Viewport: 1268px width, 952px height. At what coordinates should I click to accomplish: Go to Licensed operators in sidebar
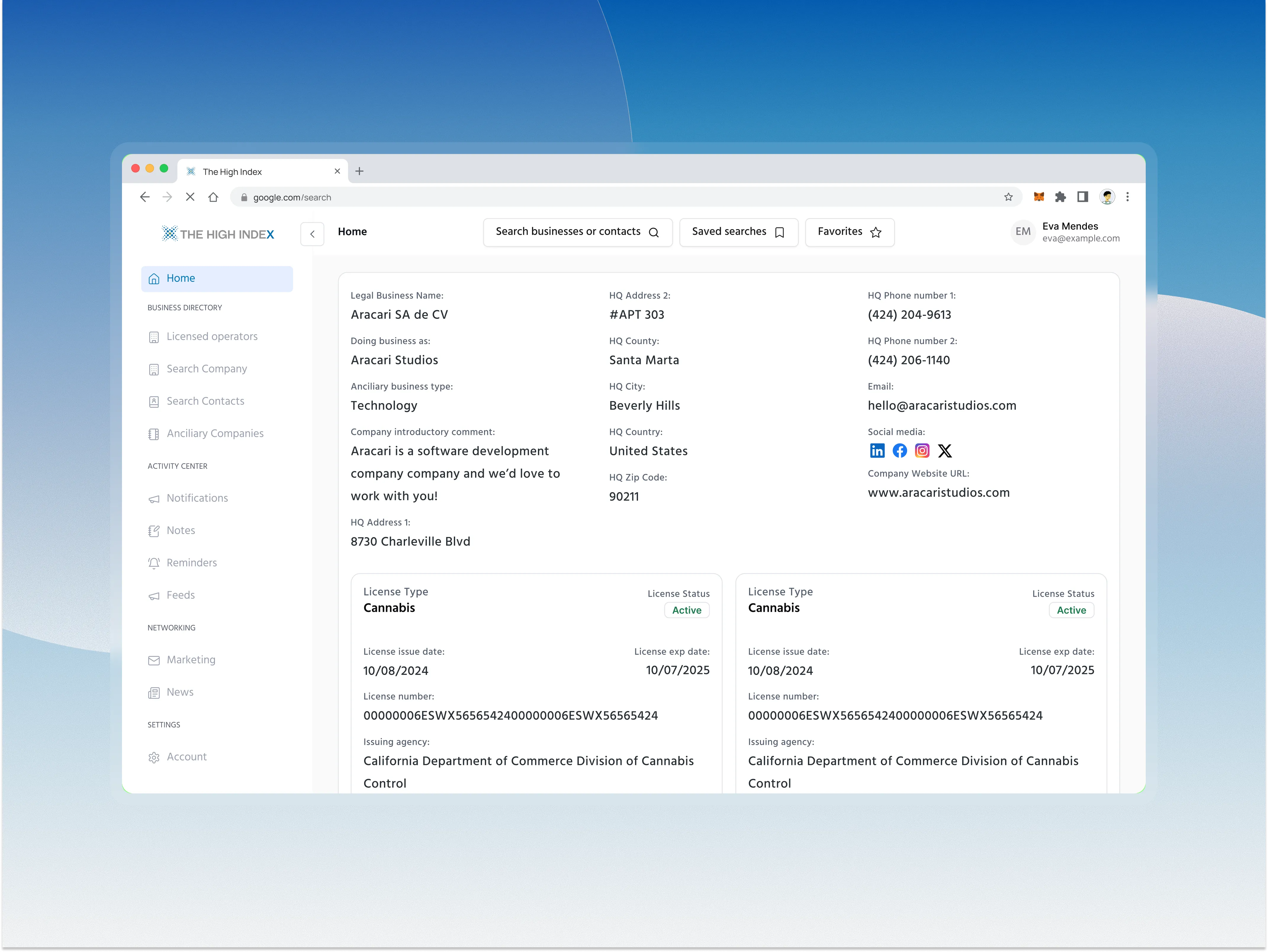click(x=211, y=337)
